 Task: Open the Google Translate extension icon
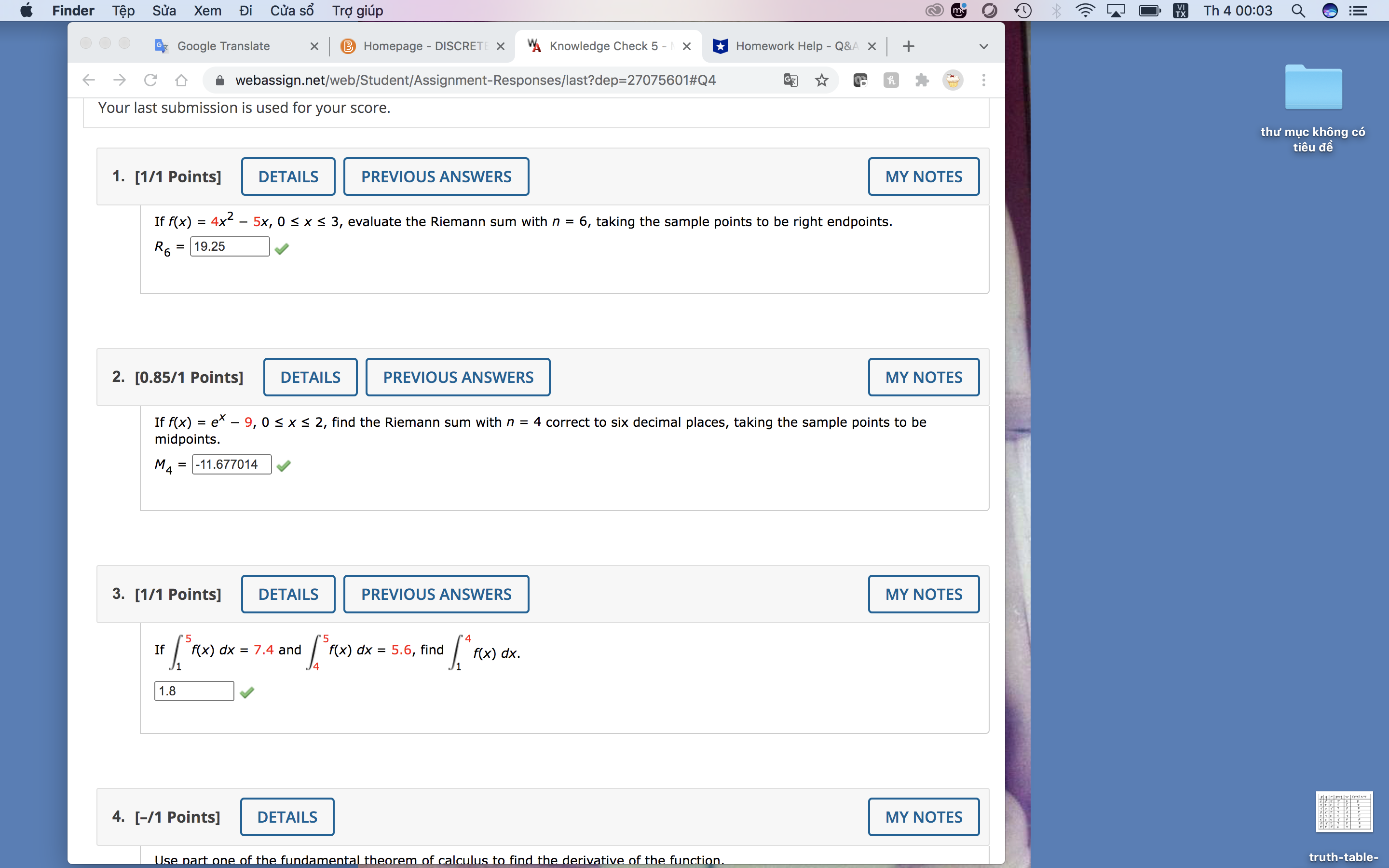coord(790,81)
